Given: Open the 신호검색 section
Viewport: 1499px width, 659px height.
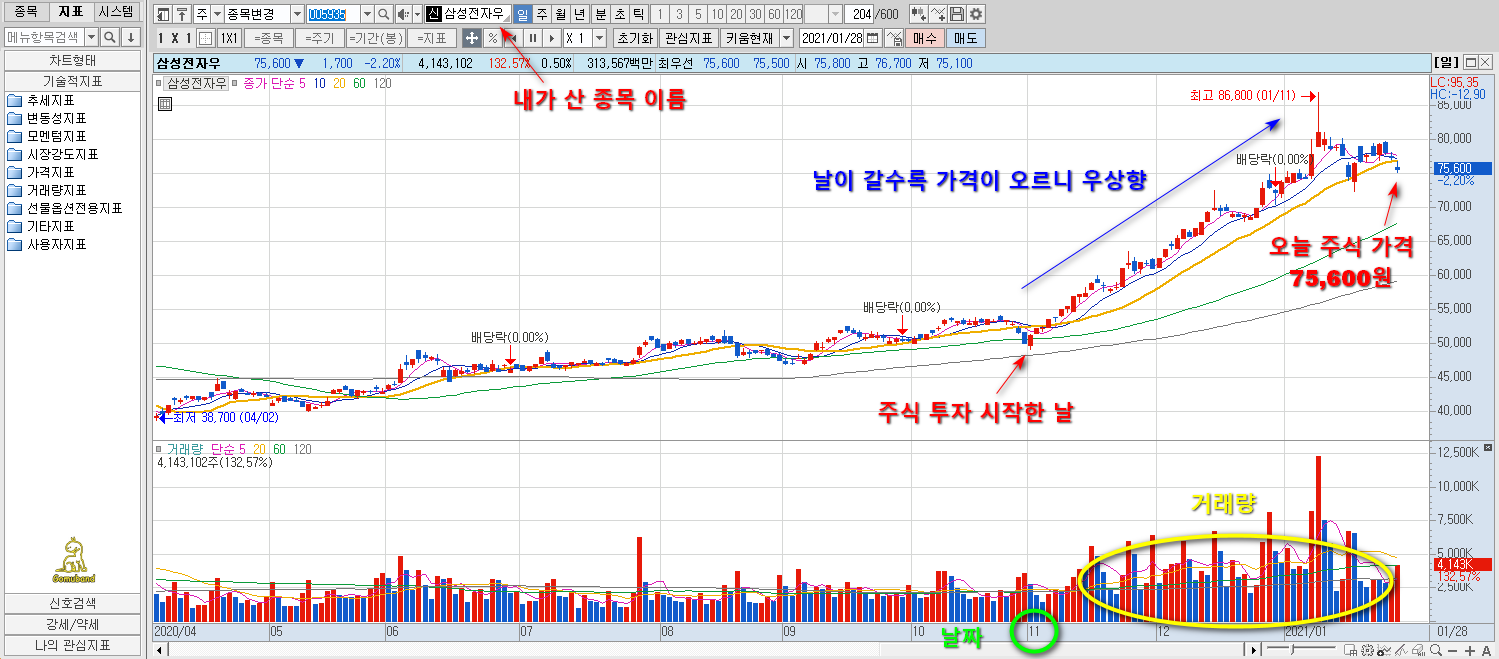Looking at the screenshot, I should coord(72,603).
